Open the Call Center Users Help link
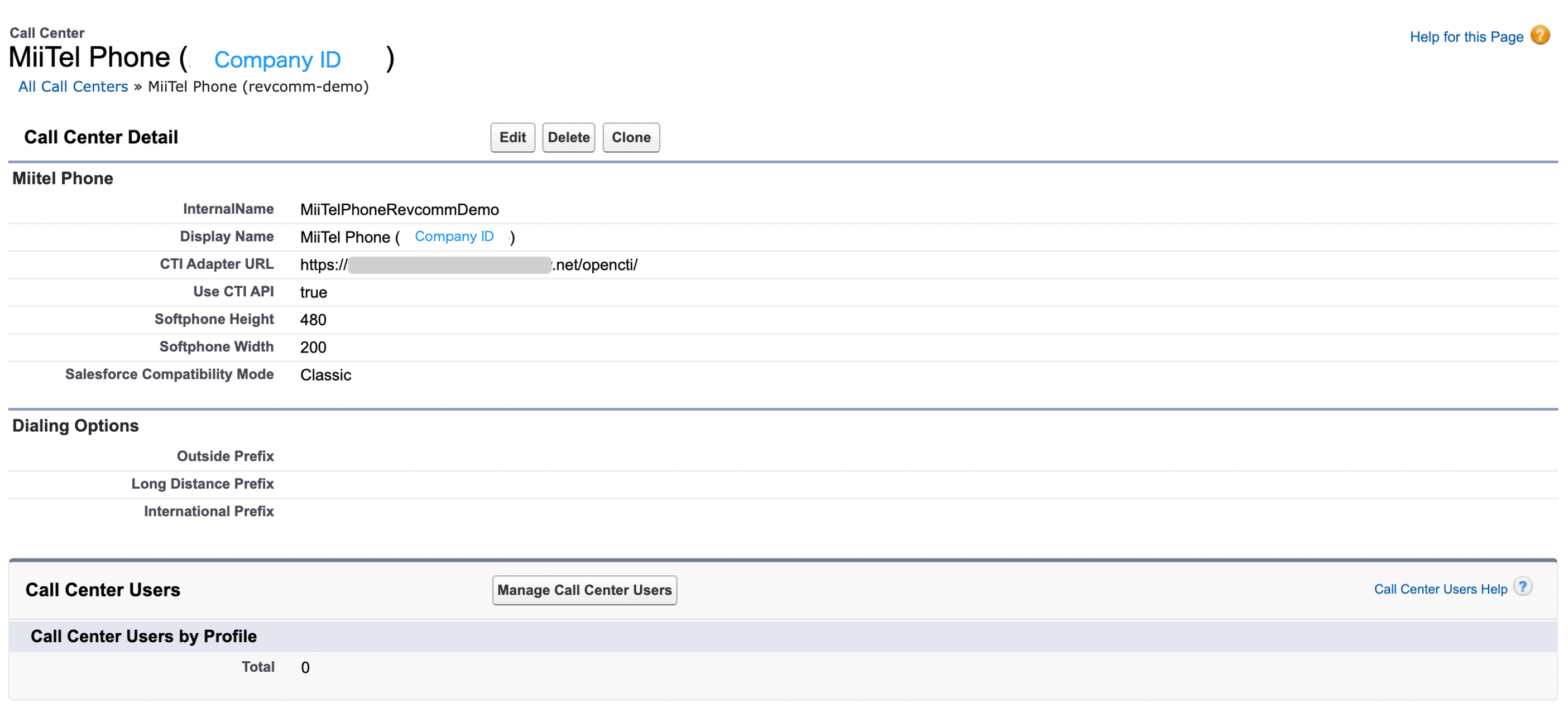The image size is (1568, 718). [x=1440, y=589]
